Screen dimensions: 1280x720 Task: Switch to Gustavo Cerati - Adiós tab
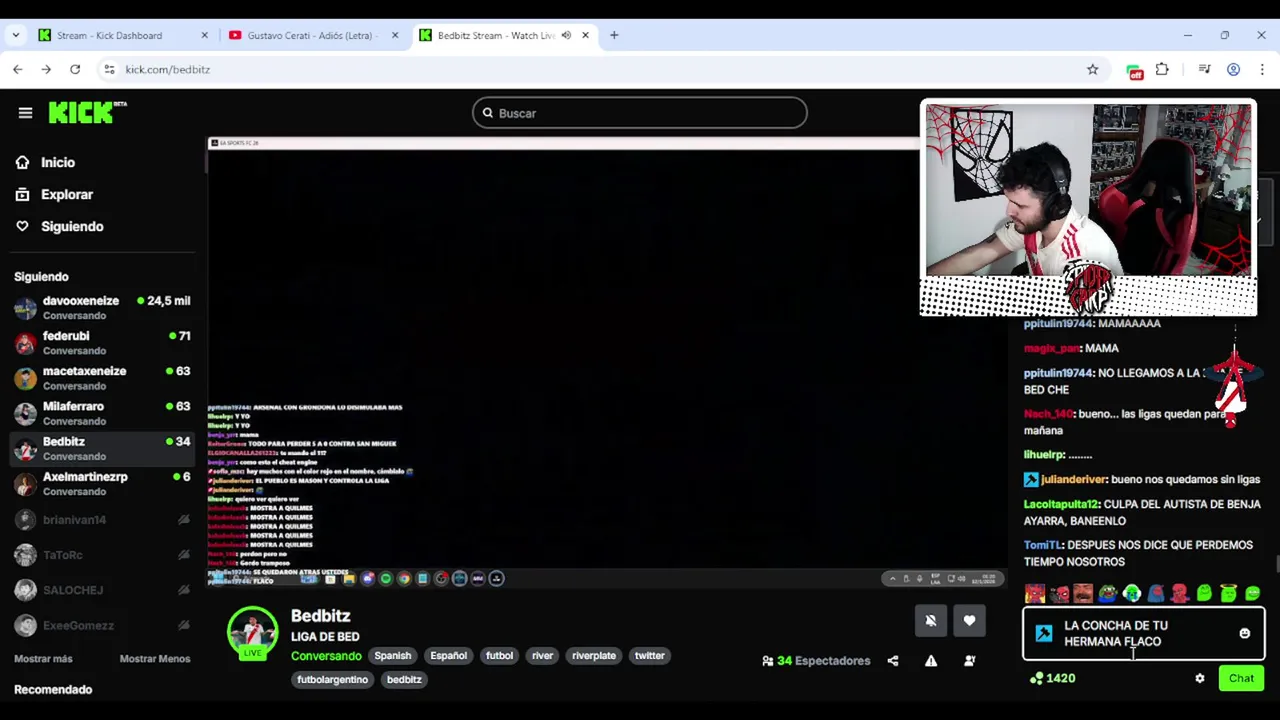[x=312, y=35]
